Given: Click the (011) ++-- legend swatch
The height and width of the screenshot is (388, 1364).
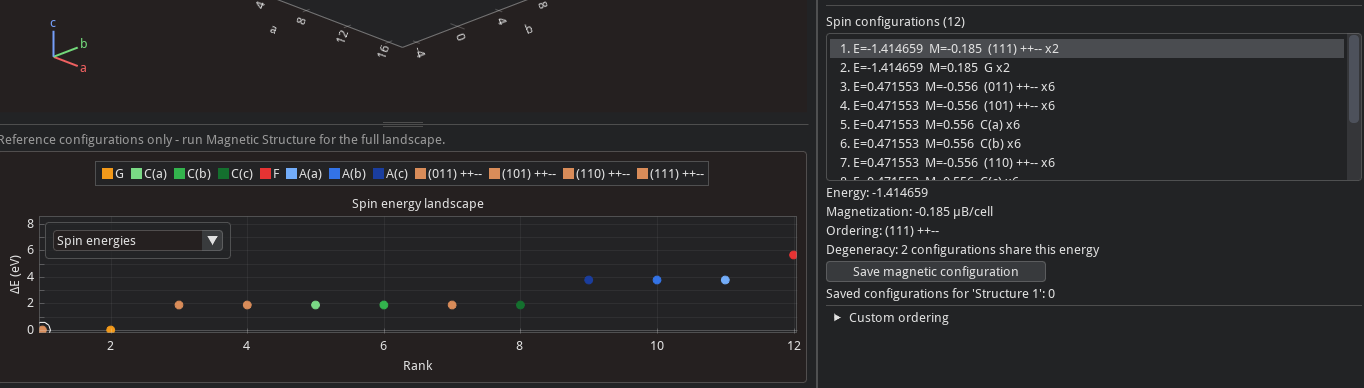Looking at the screenshot, I should point(421,174).
